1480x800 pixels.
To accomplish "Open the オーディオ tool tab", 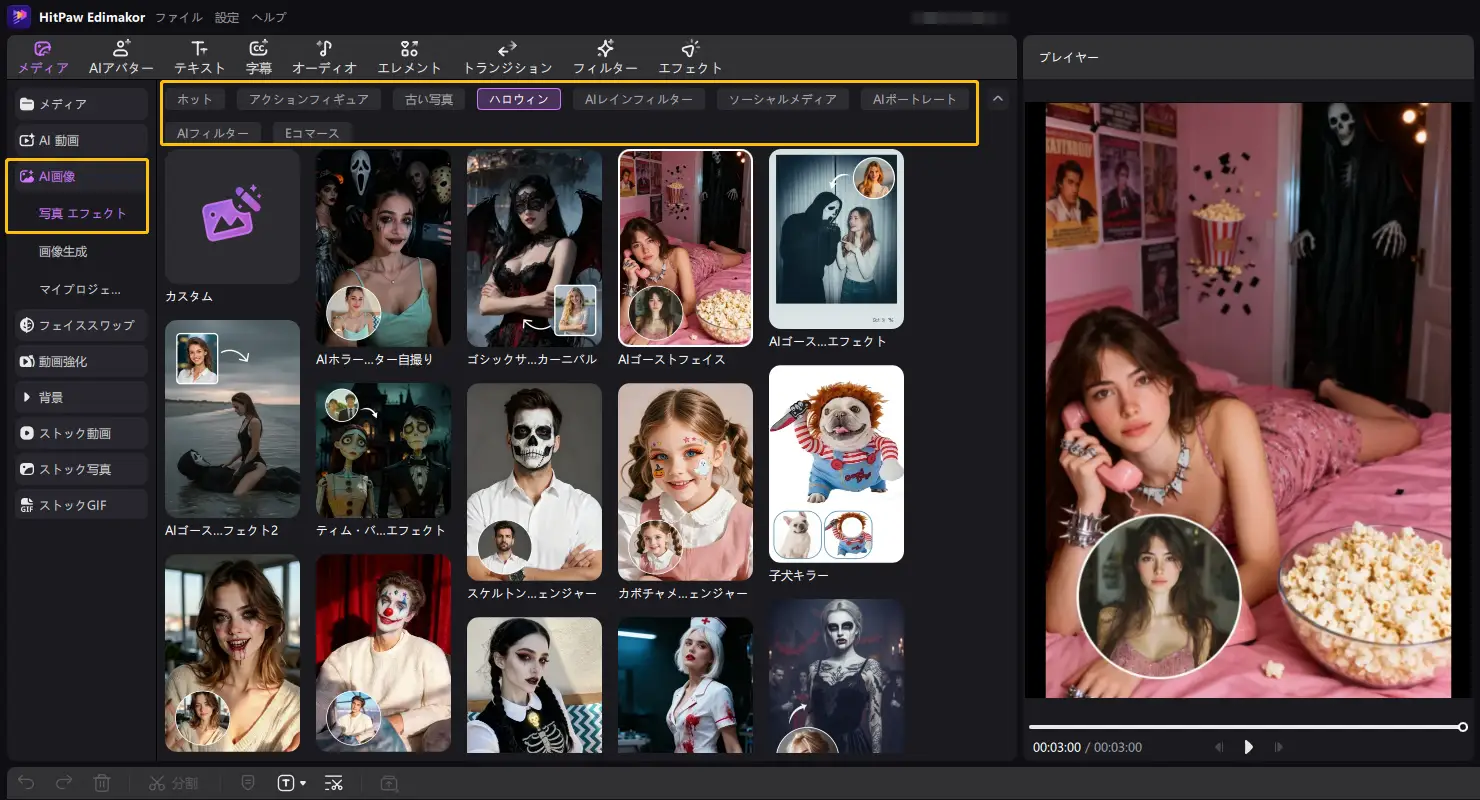I will (x=324, y=57).
